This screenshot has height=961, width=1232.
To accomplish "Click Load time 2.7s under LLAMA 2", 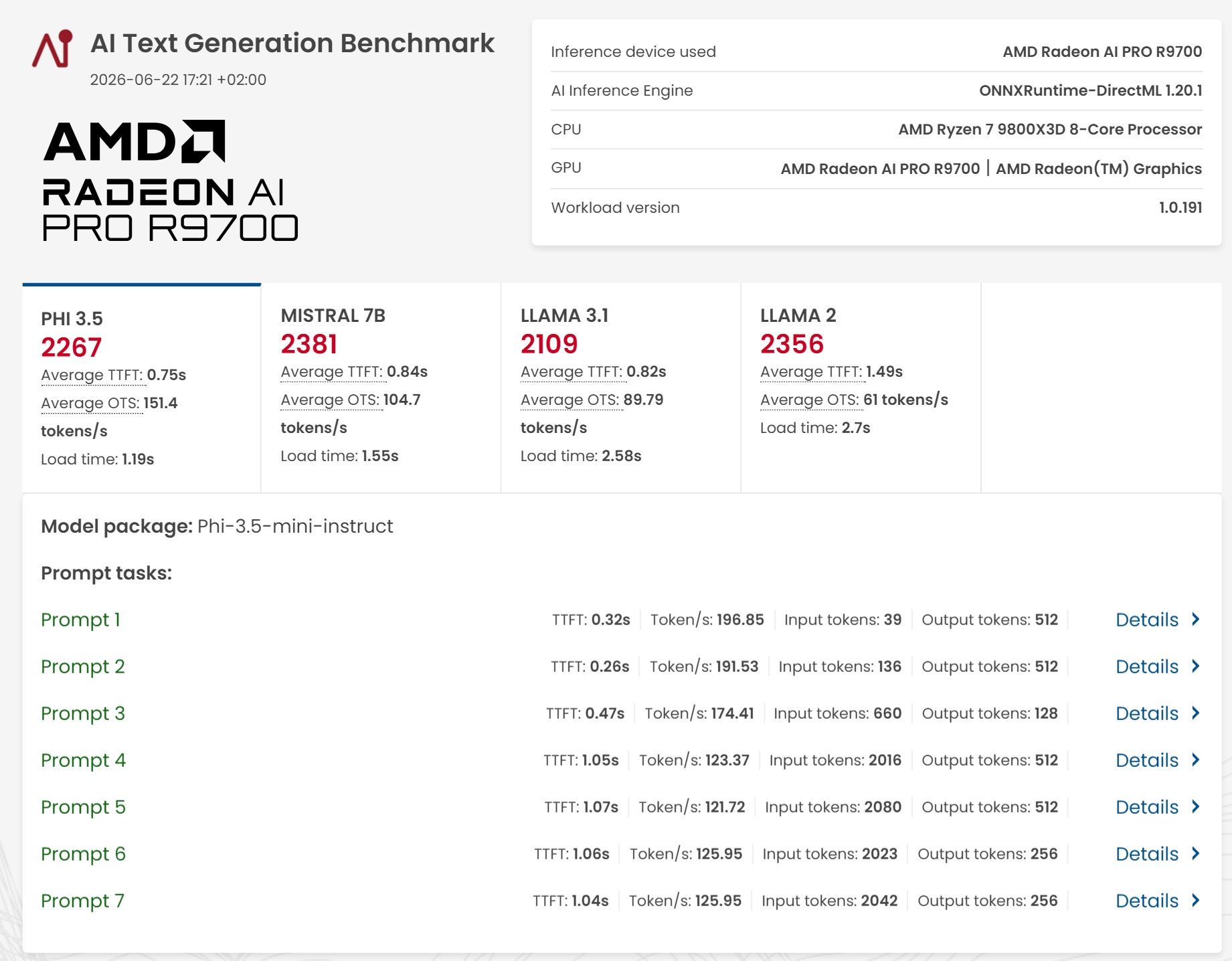I will point(815,428).
